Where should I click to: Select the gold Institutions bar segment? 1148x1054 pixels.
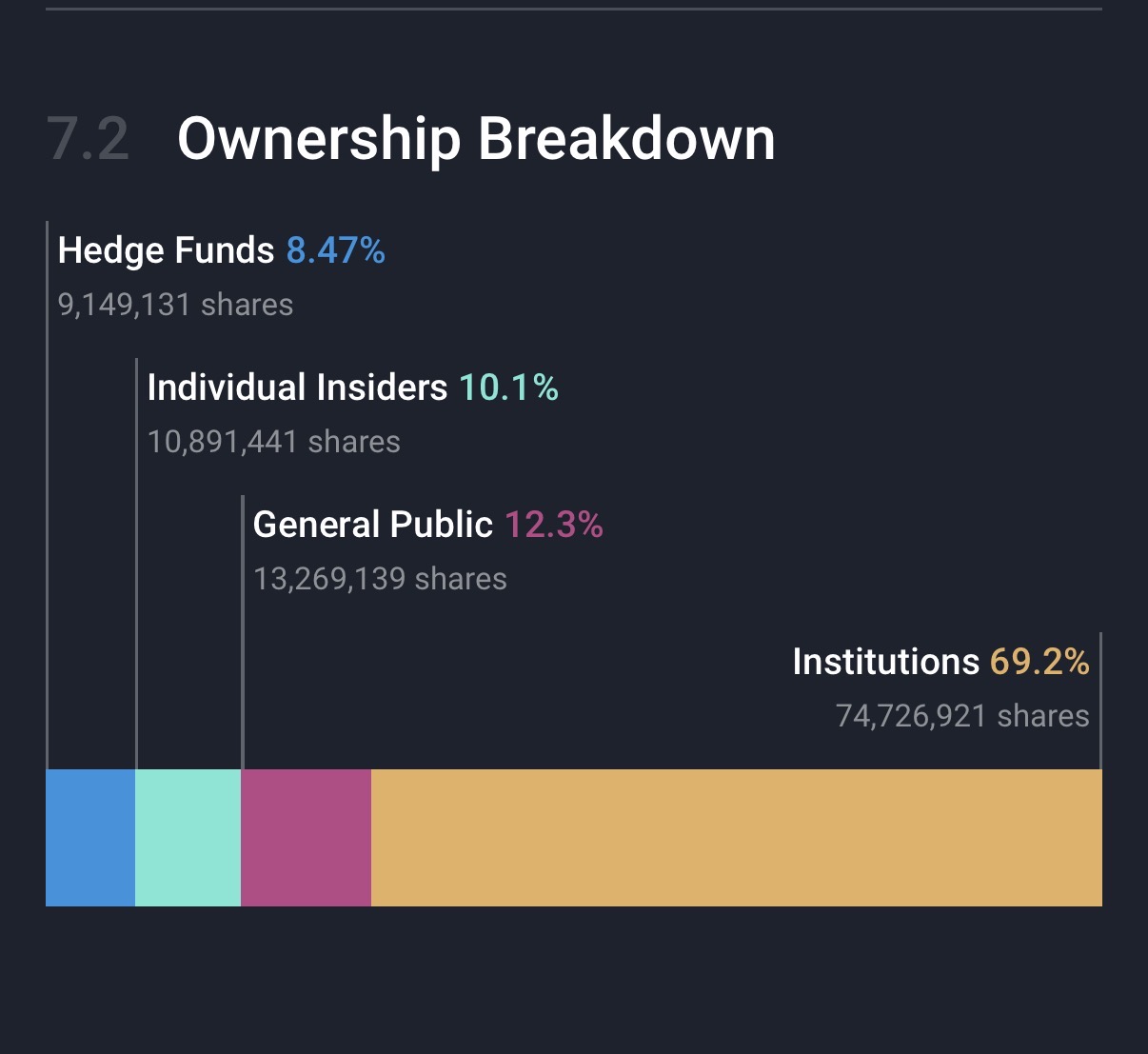pos(736,837)
